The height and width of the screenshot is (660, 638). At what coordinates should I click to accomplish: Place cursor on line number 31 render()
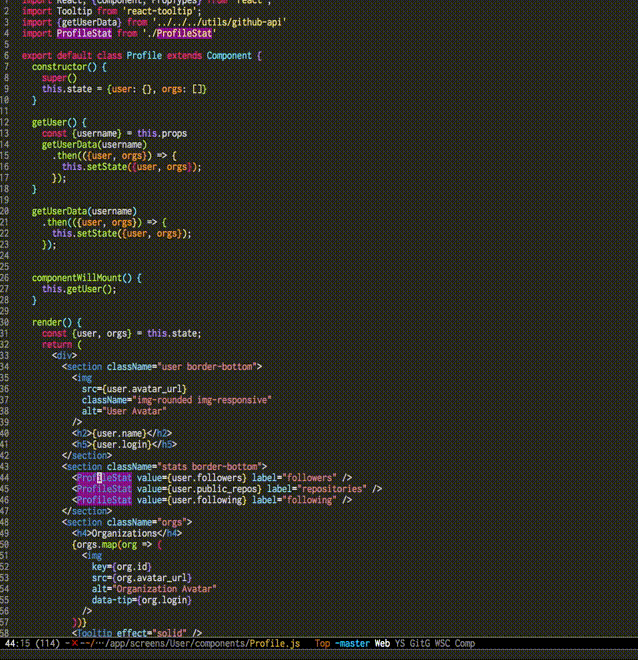tap(50, 322)
